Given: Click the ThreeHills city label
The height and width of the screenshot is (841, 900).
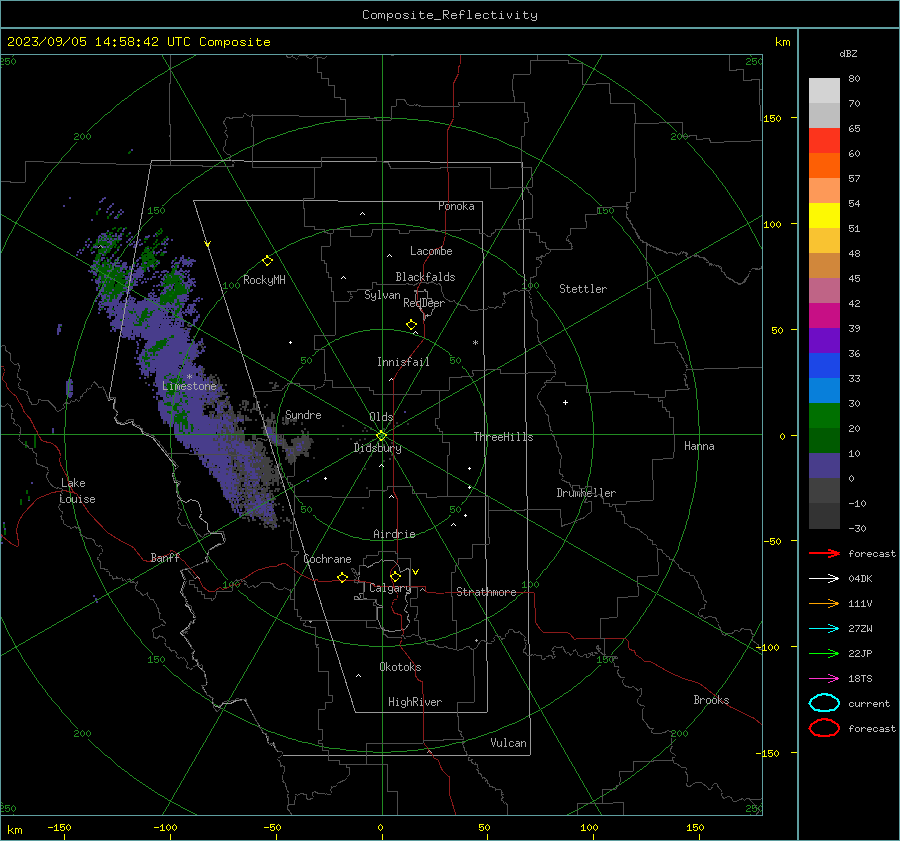Looking at the screenshot, I should tap(503, 437).
